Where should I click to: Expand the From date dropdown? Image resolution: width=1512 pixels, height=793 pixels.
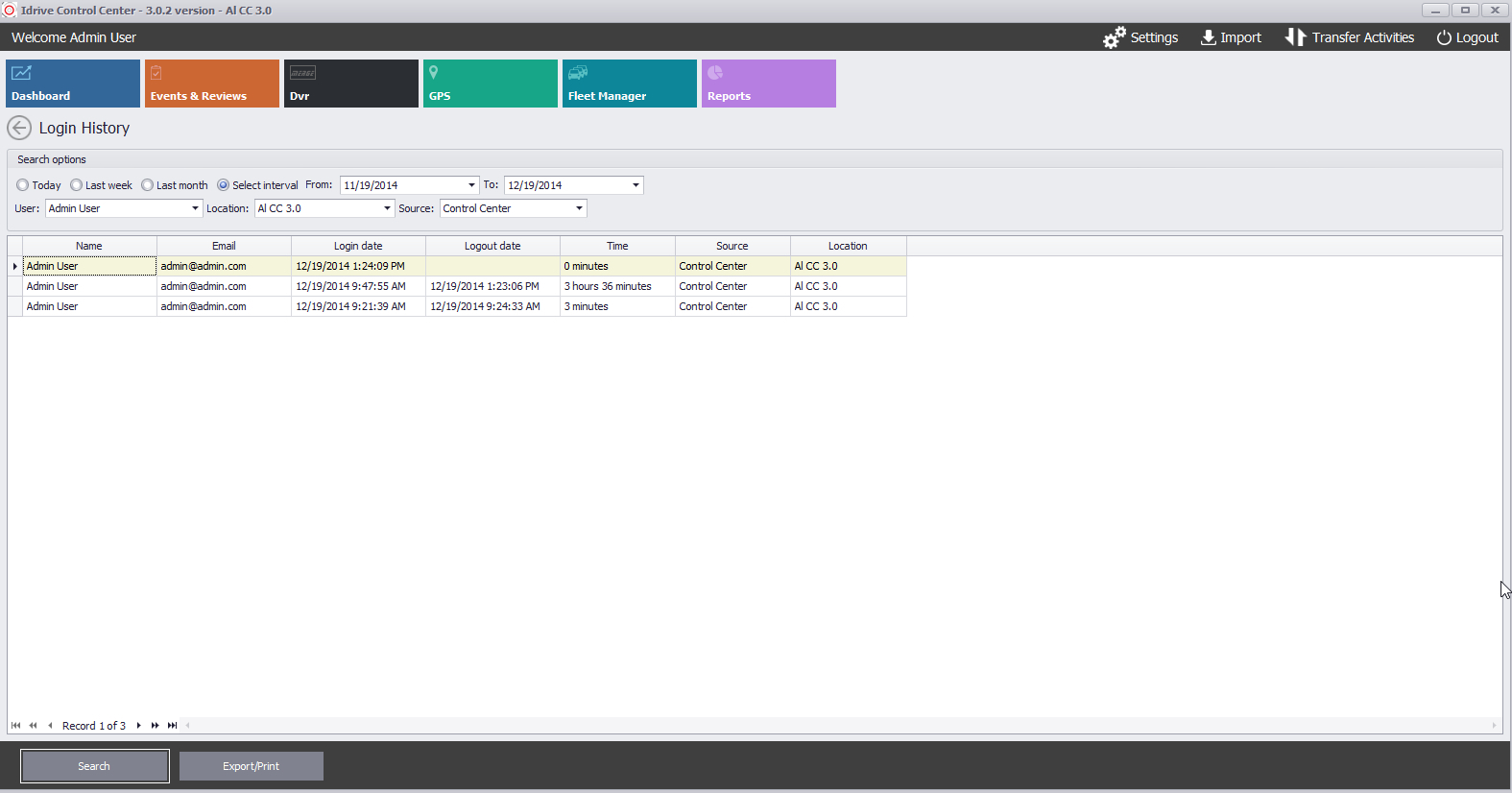tap(471, 185)
